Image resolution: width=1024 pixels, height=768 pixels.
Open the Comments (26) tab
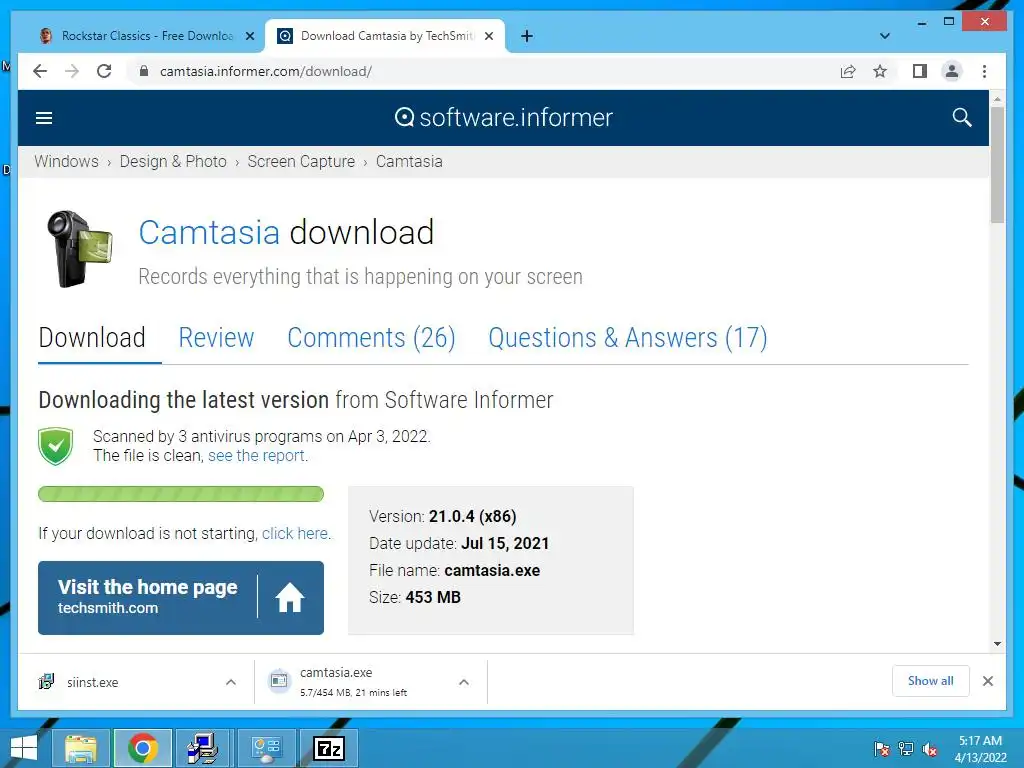[x=371, y=338]
